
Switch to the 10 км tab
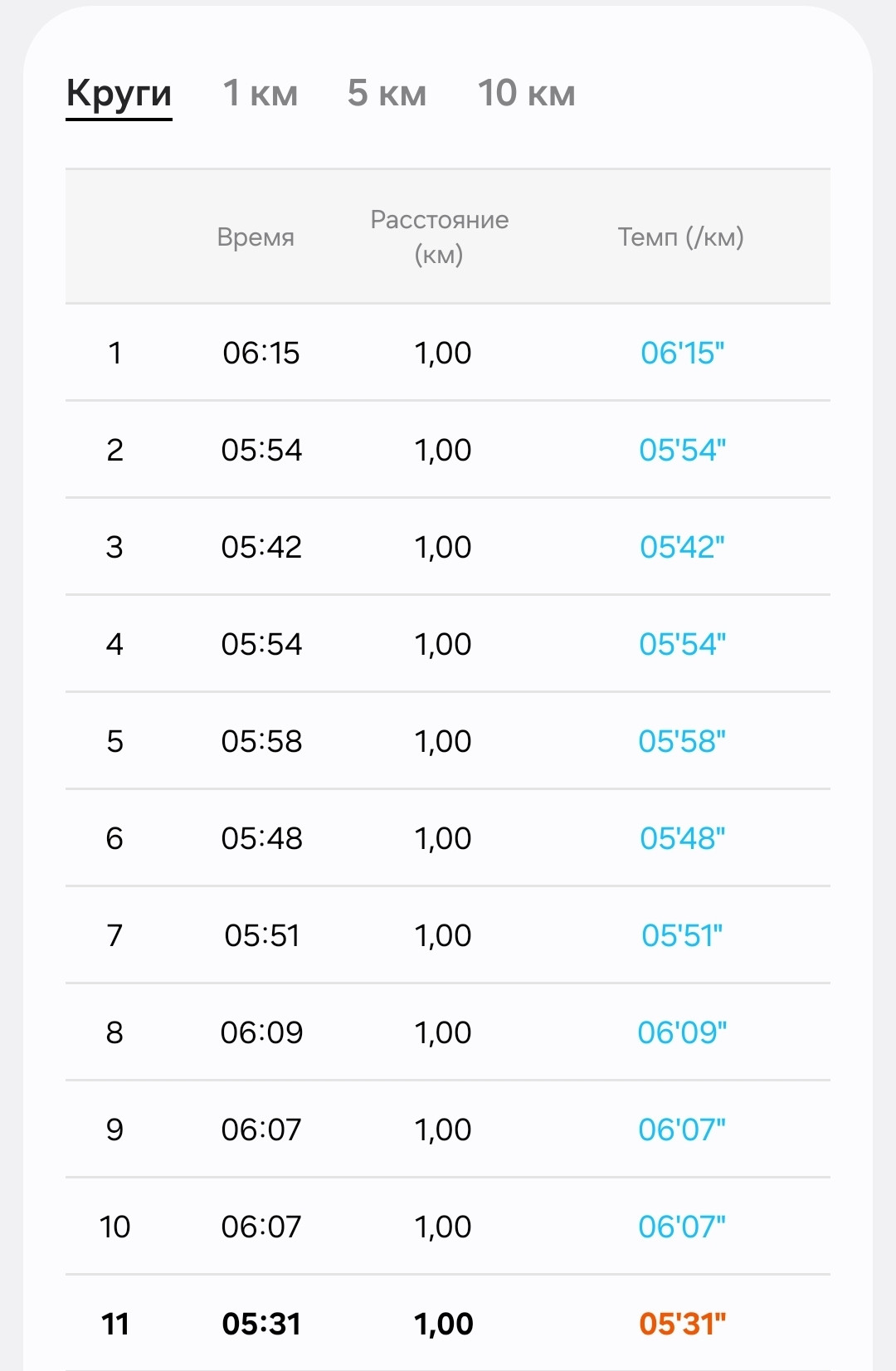pos(526,93)
